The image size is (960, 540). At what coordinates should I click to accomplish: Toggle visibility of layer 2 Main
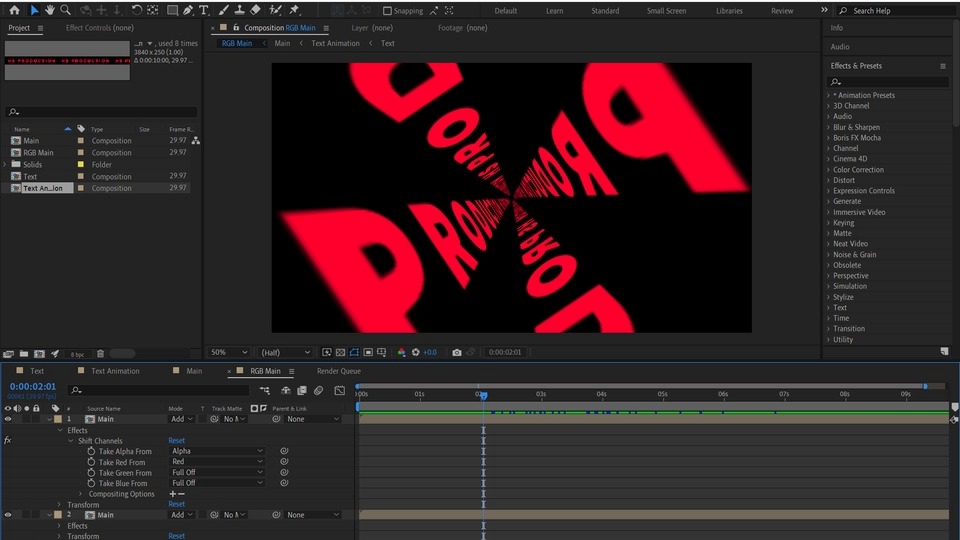(x=8, y=515)
